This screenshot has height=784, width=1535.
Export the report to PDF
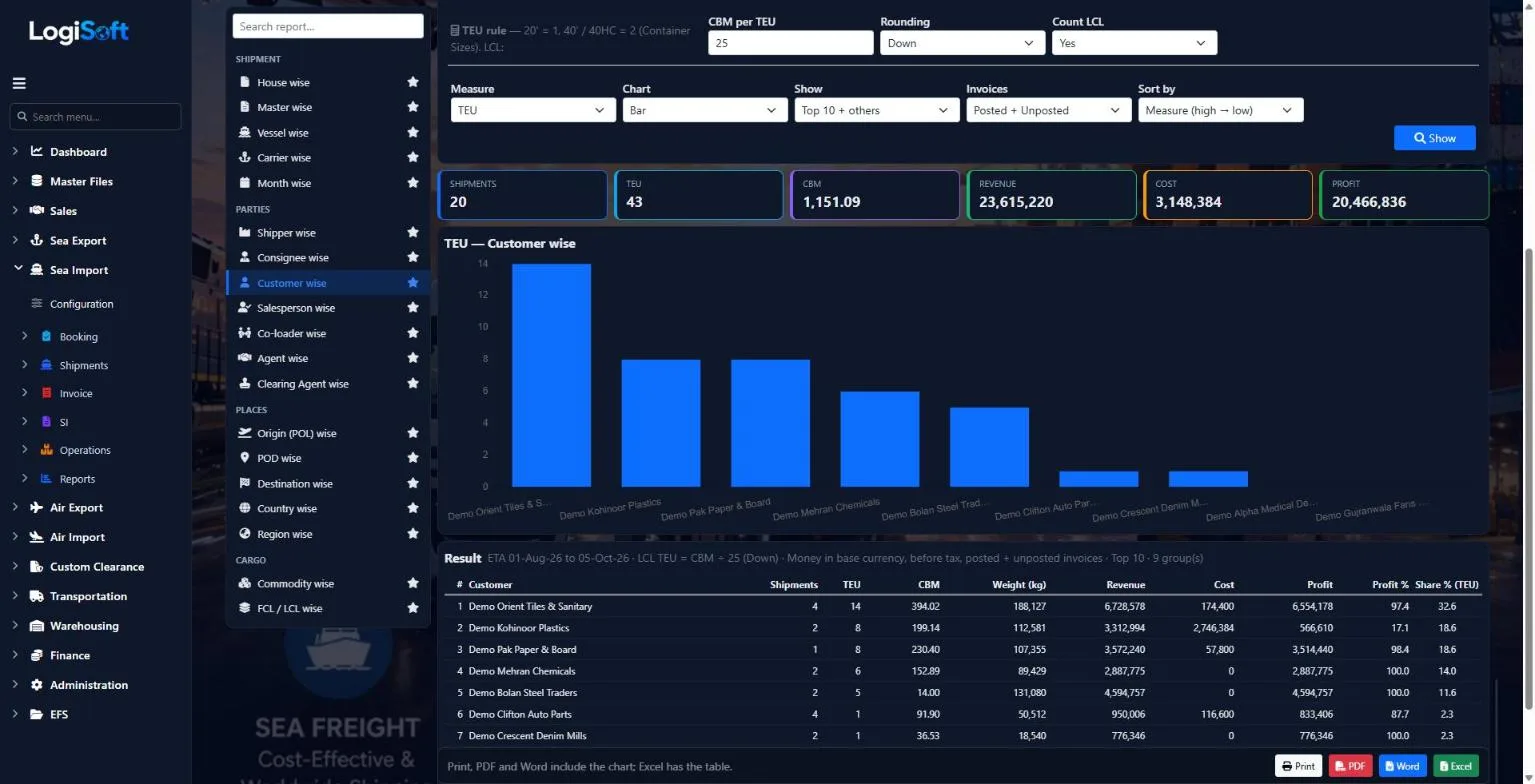(x=1350, y=766)
